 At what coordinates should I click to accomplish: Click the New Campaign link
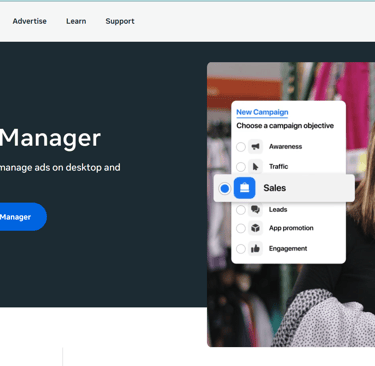tap(262, 112)
